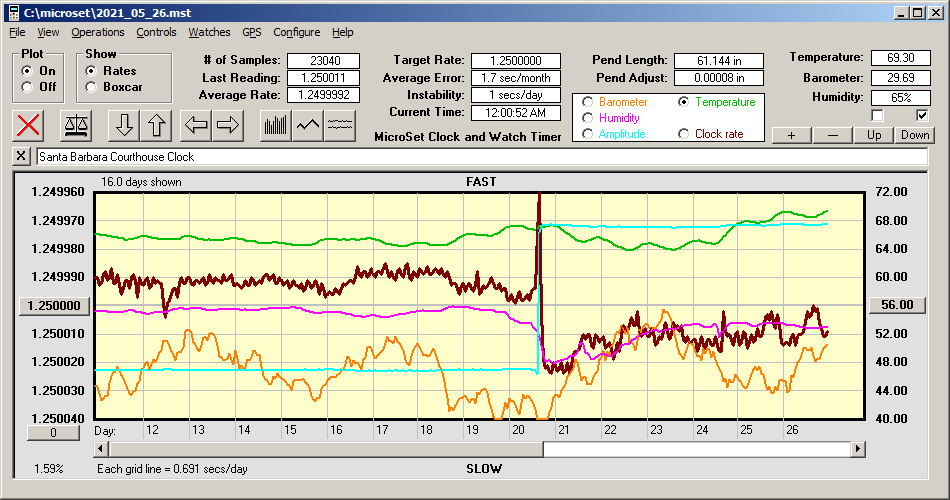950x500 pixels.
Task: Click the minus button
Action: click(832, 135)
